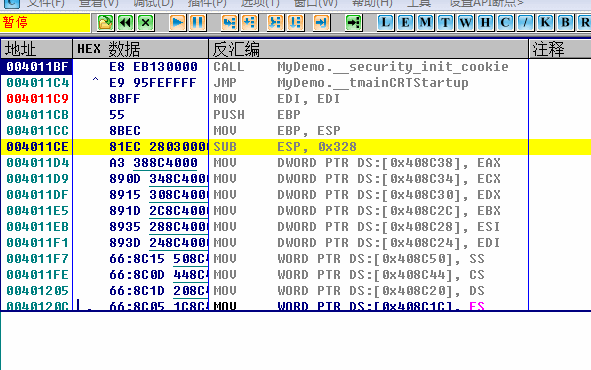591x370 pixels.
Task: Open a file with the folder toolbar icon
Action: 105,23
